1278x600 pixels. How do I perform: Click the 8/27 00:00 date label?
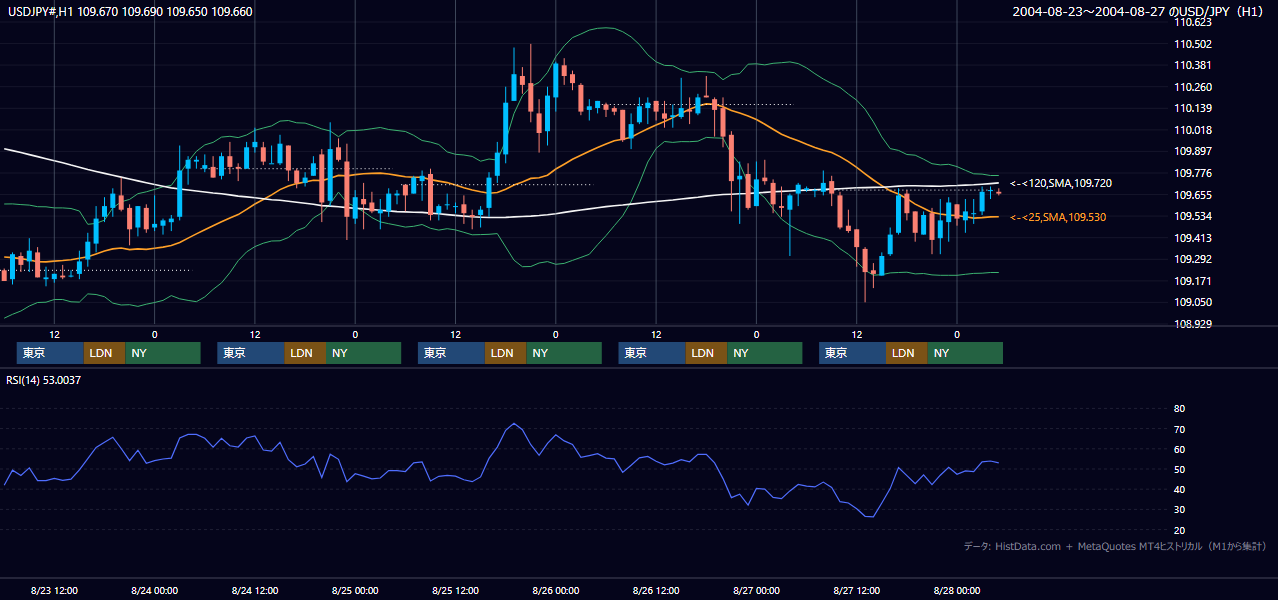756,590
